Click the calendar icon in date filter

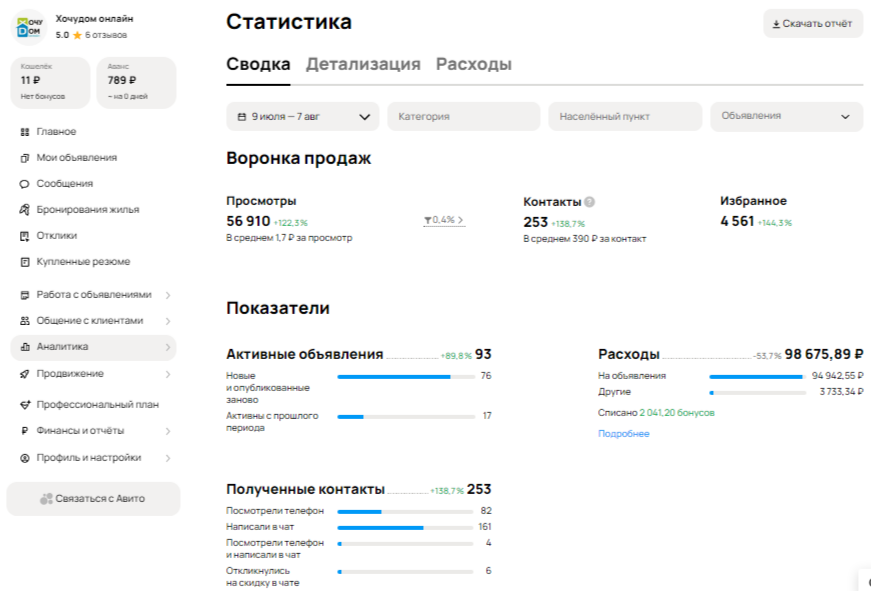[242, 117]
